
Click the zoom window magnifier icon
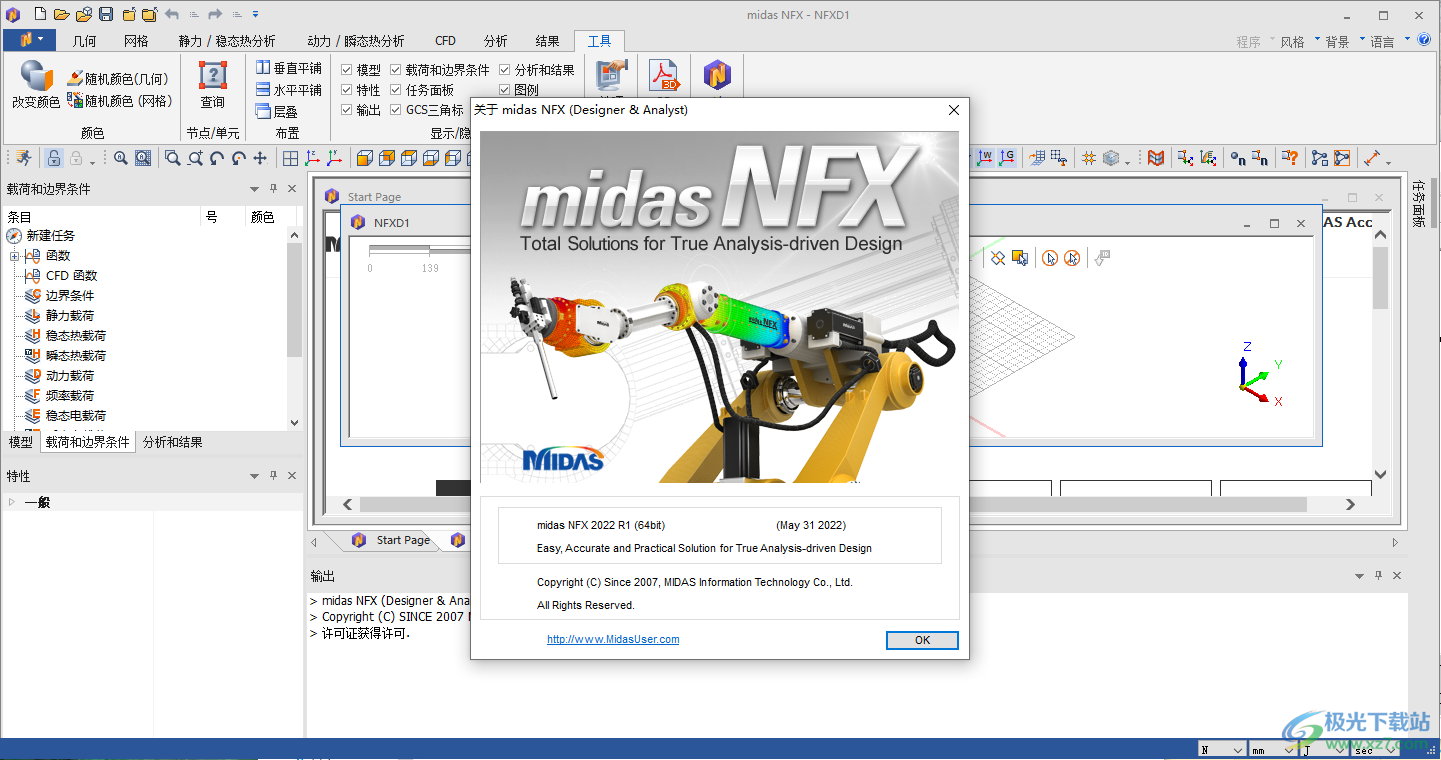[173, 158]
